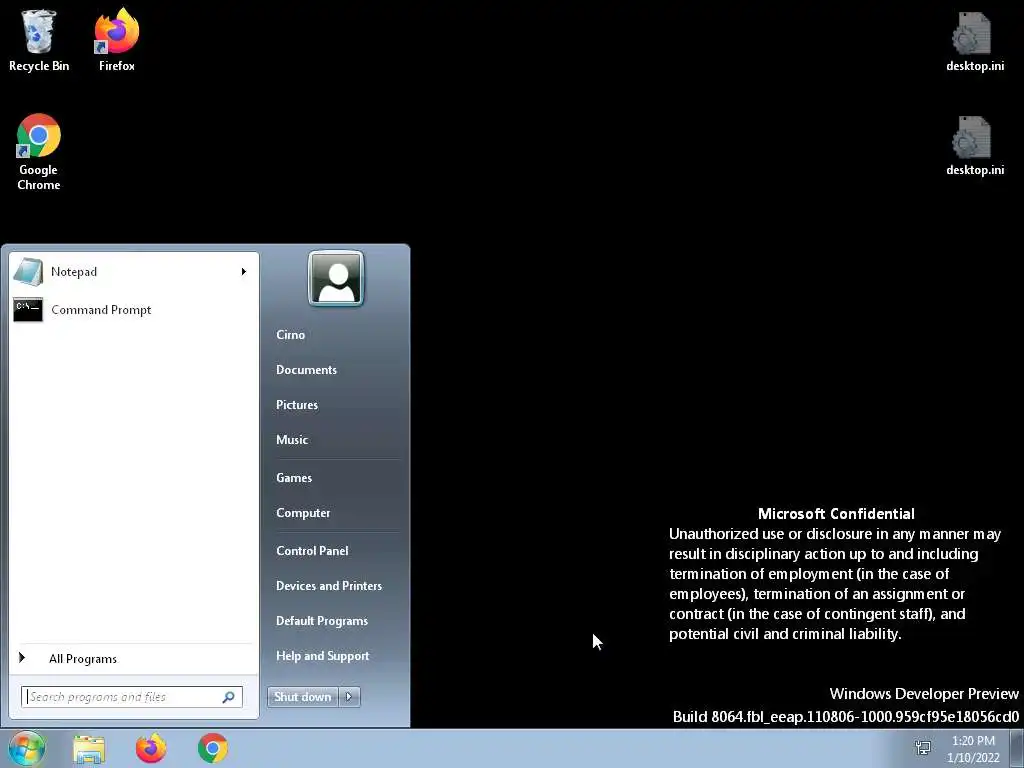Expand Notepad recent files arrow
The height and width of the screenshot is (768, 1024).
[x=244, y=272]
